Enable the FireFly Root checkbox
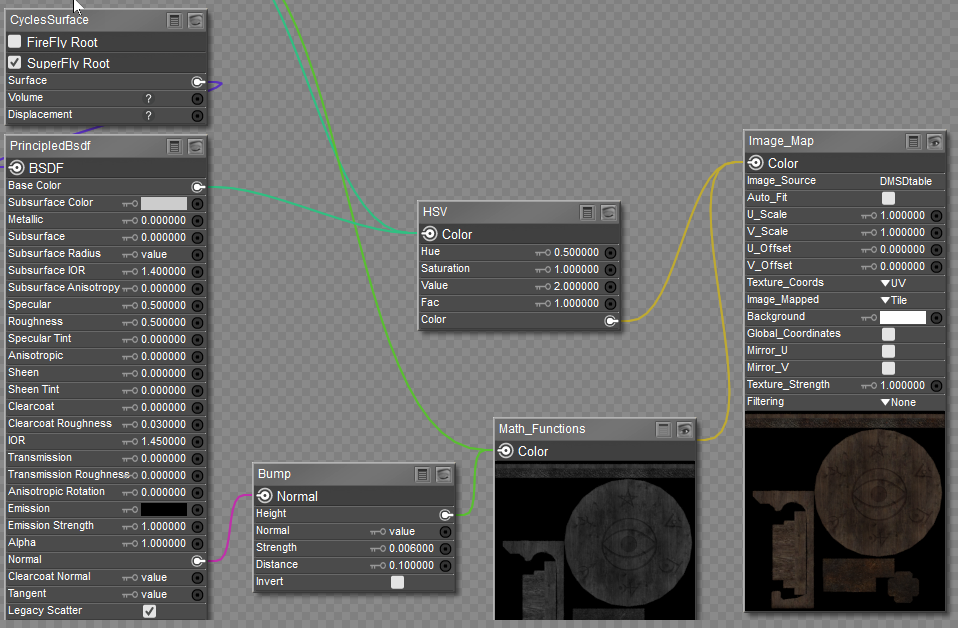The height and width of the screenshot is (628, 958). pos(15,42)
